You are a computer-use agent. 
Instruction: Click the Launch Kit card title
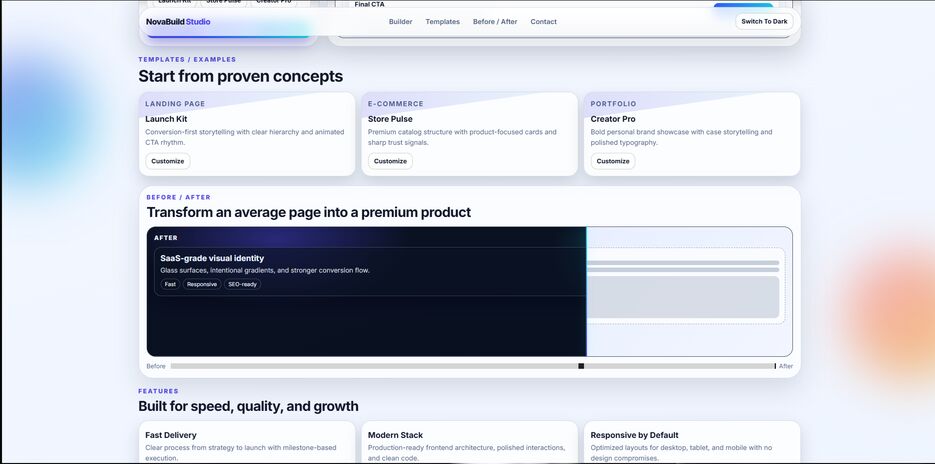(166, 119)
